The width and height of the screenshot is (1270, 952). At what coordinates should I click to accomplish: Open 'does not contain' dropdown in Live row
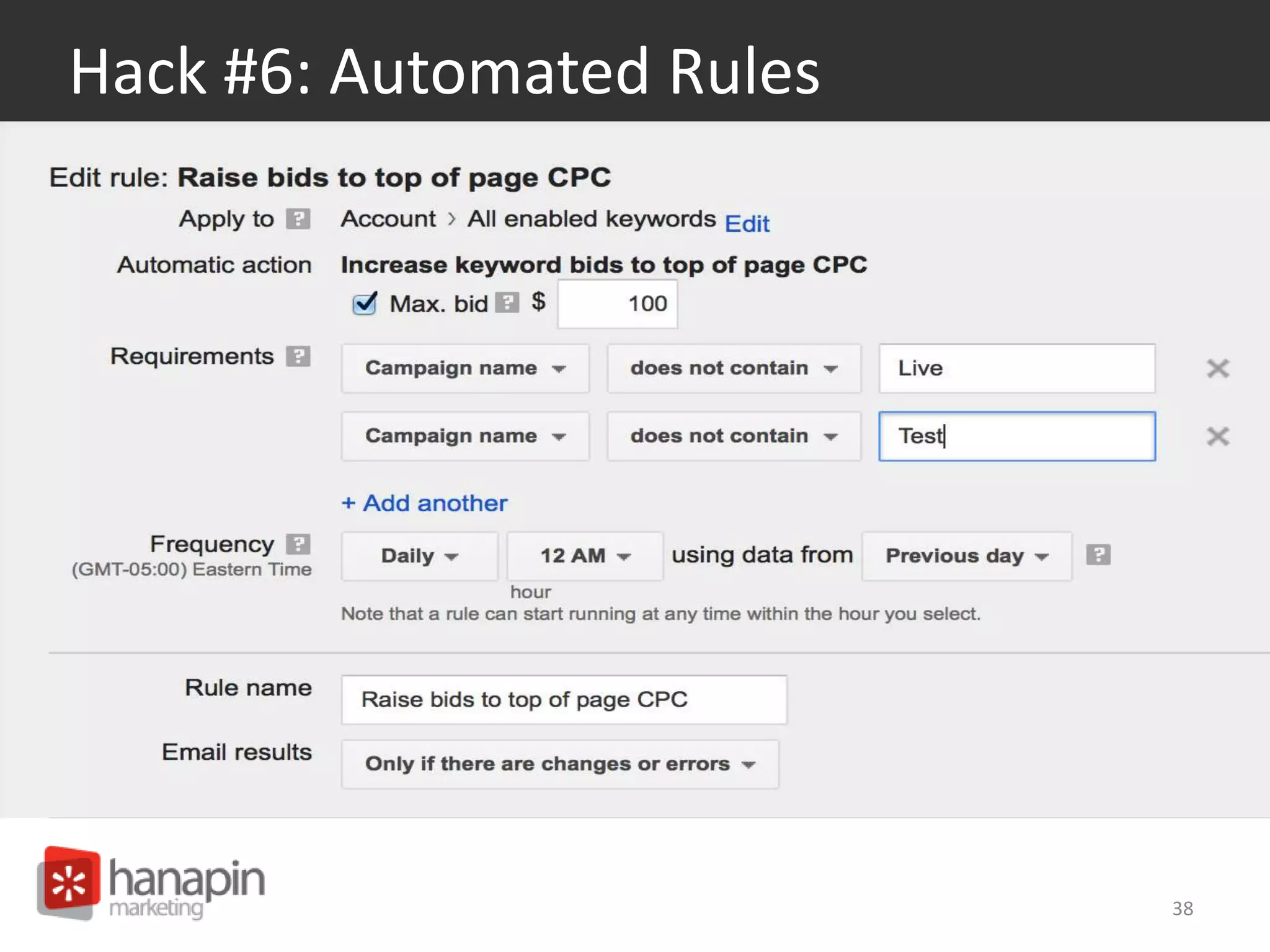734,368
